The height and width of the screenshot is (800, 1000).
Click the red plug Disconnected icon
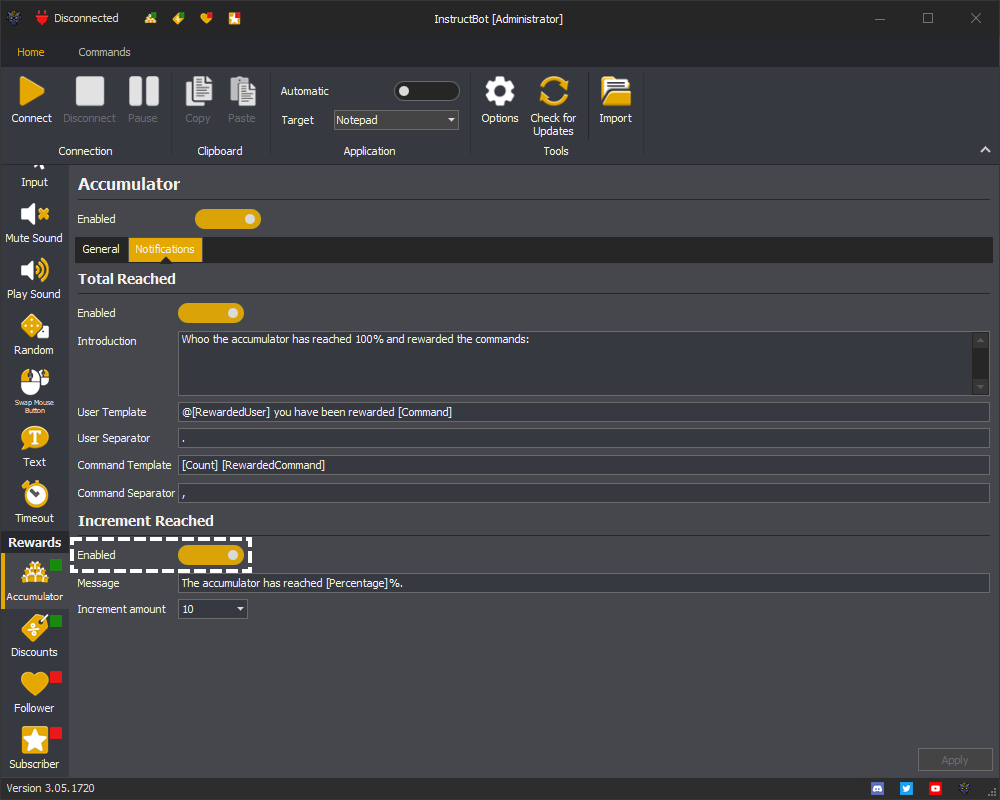coord(42,18)
